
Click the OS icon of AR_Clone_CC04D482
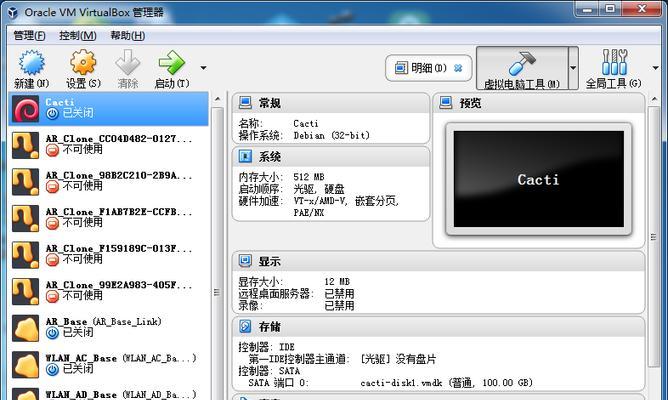[26, 145]
